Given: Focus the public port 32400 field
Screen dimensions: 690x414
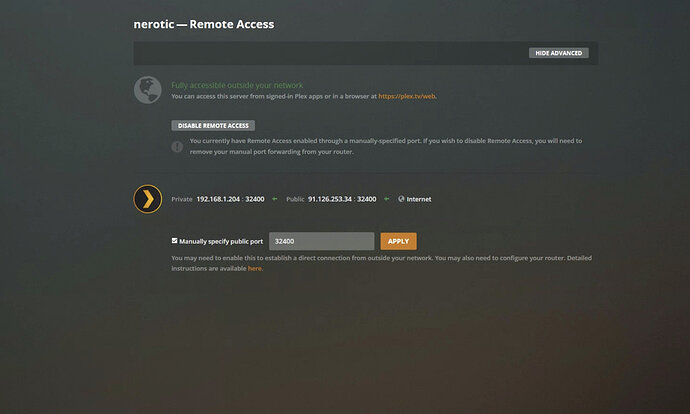Looking at the screenshot, I should pos(322,241).
